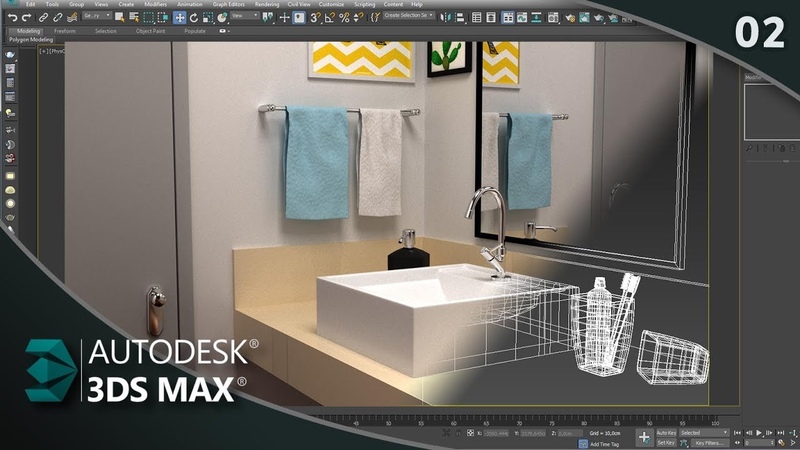Click the Play Animation button
This screenshot has height=450, width=800.
point(759,433)
